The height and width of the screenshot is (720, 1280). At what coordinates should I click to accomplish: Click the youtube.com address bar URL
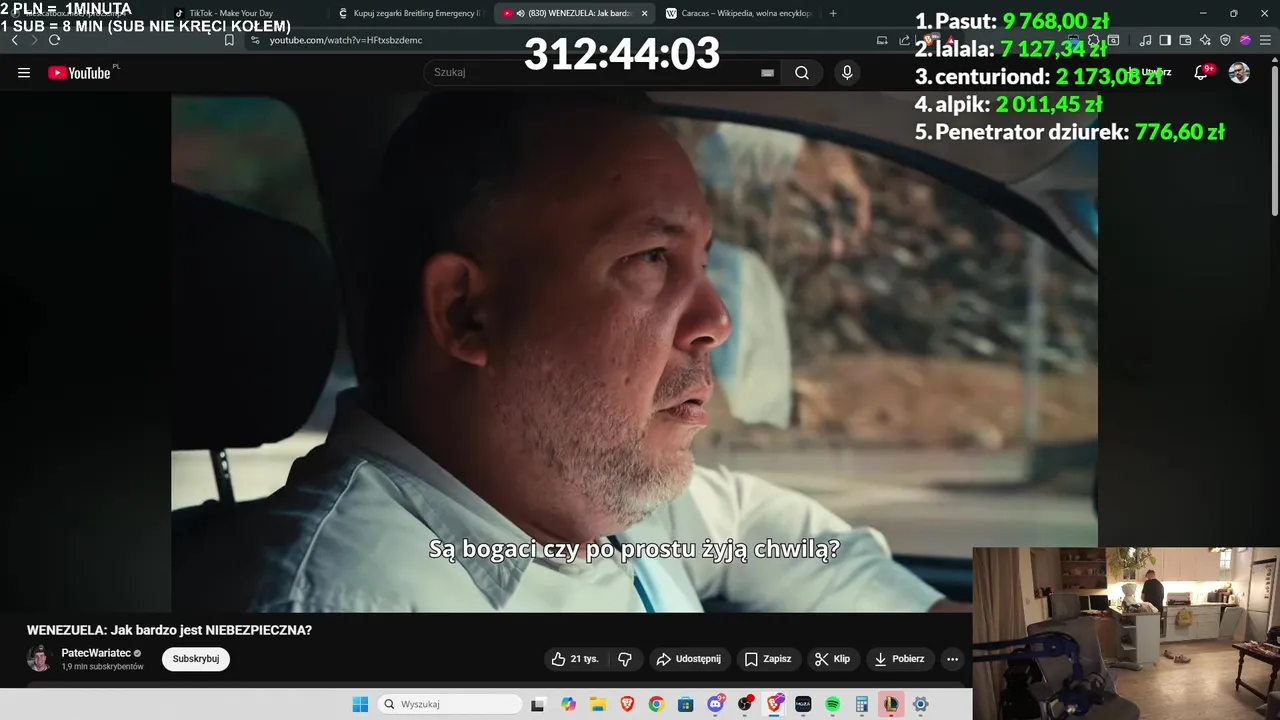point(346,40)
